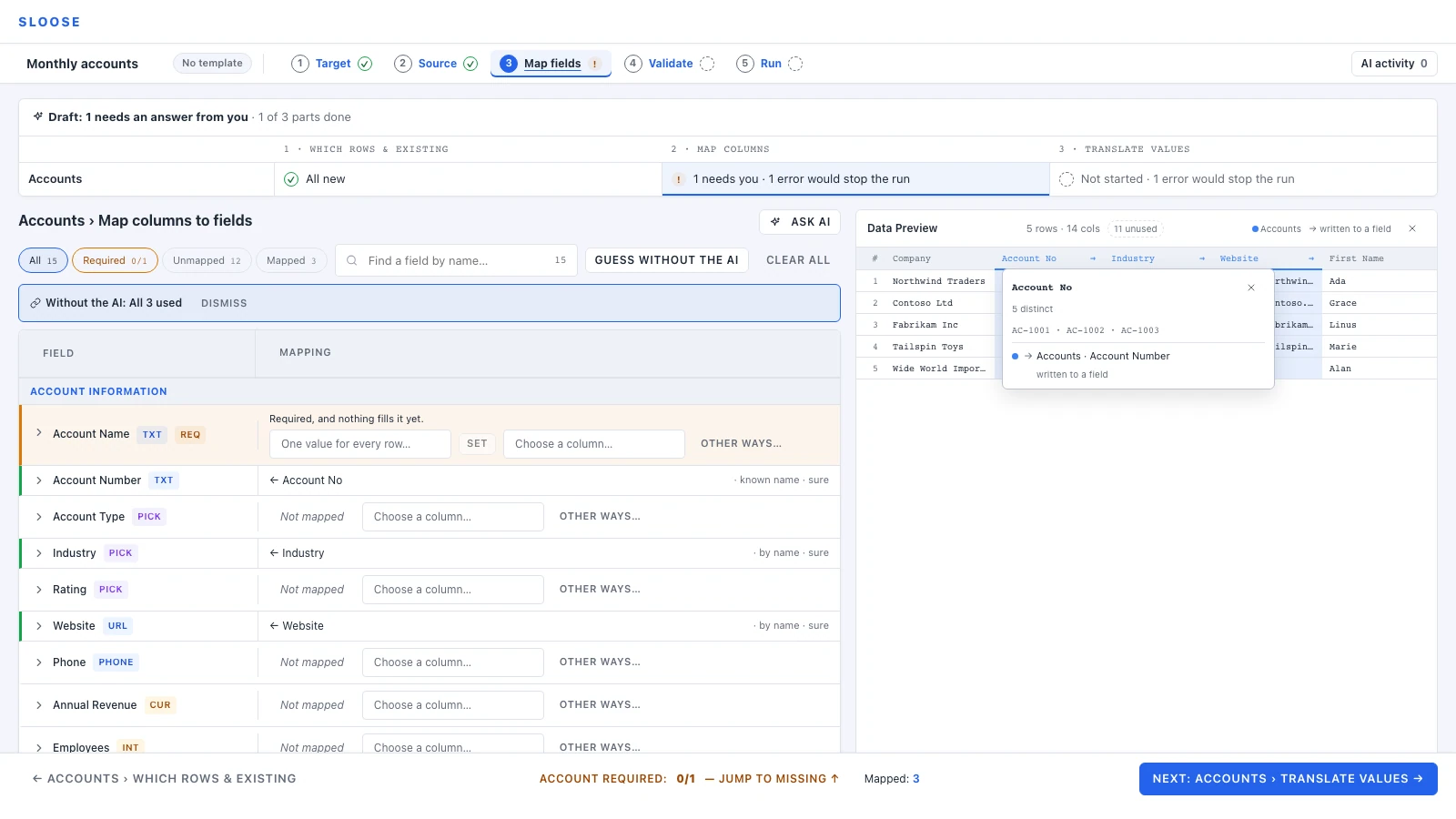Click the green check icon beside Source step
The width and height of the screenshot is (1456, 819).
tap(470, 64)
